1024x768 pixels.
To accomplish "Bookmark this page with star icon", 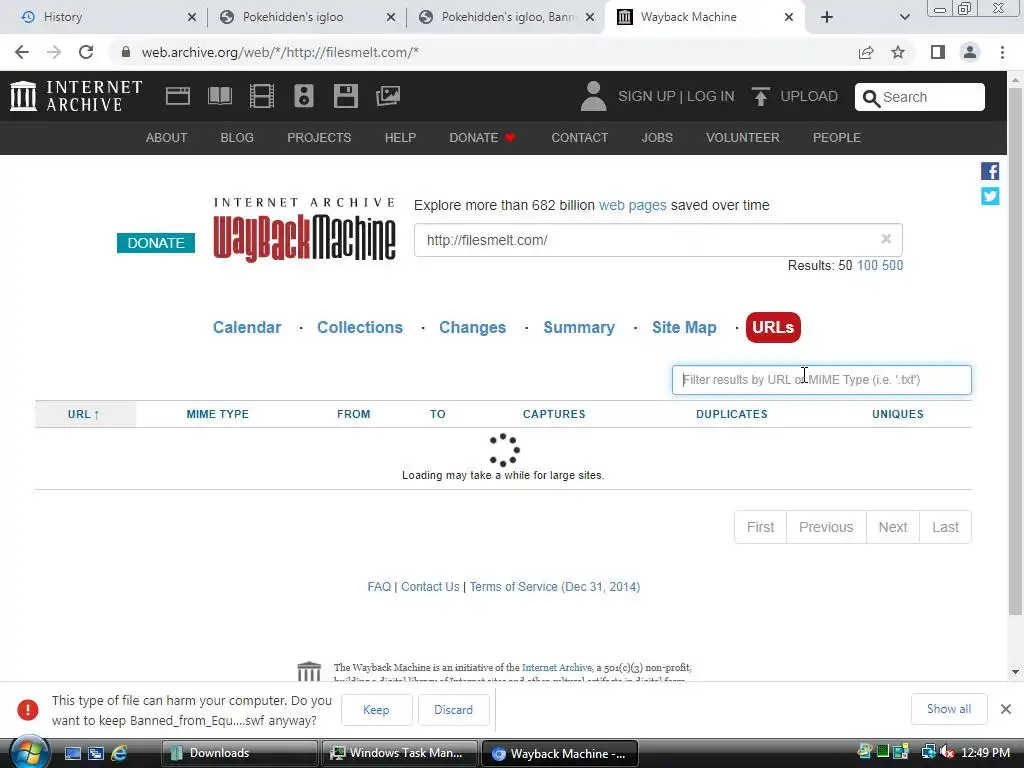I will 898,52.
